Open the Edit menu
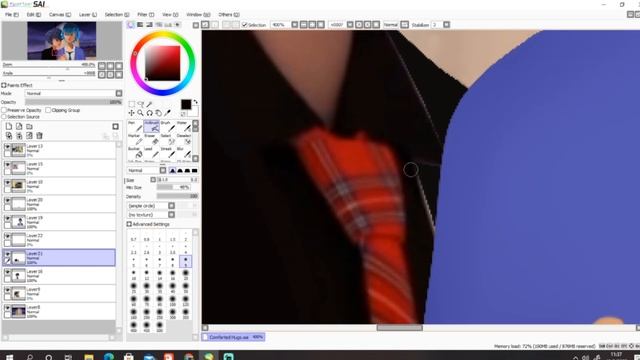This screenshot has height=360, width=640. point(33,15)
